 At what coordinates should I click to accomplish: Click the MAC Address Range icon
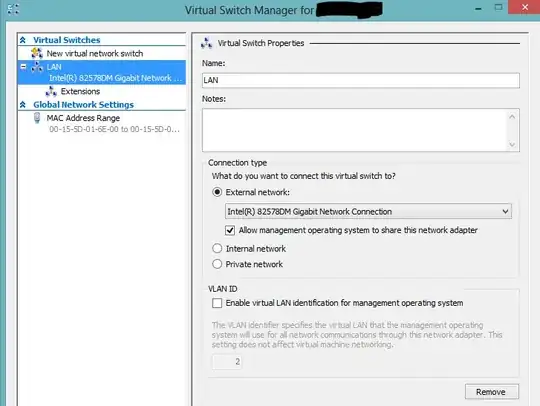37,118
